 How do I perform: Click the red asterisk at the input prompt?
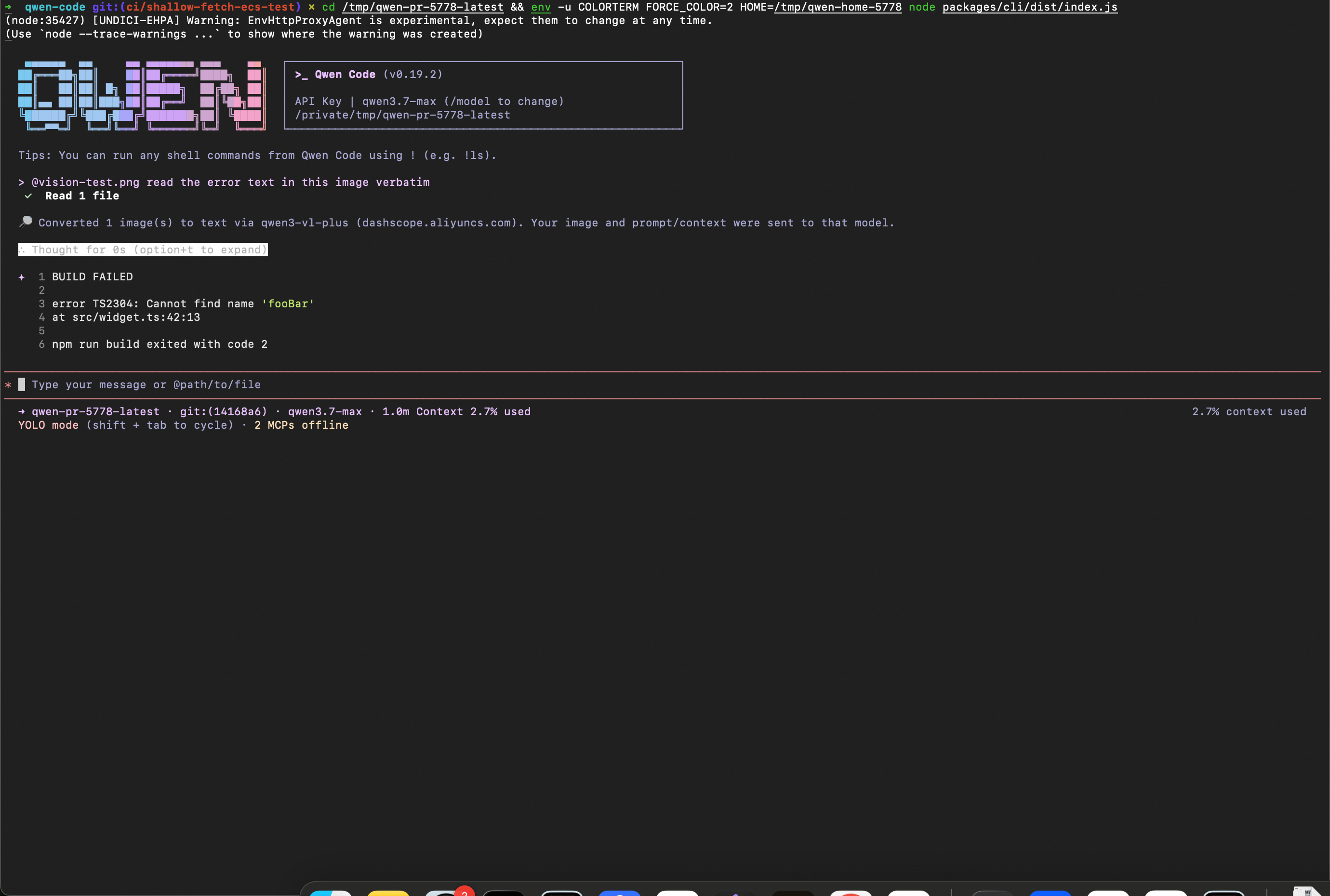[x=8, y=385]
